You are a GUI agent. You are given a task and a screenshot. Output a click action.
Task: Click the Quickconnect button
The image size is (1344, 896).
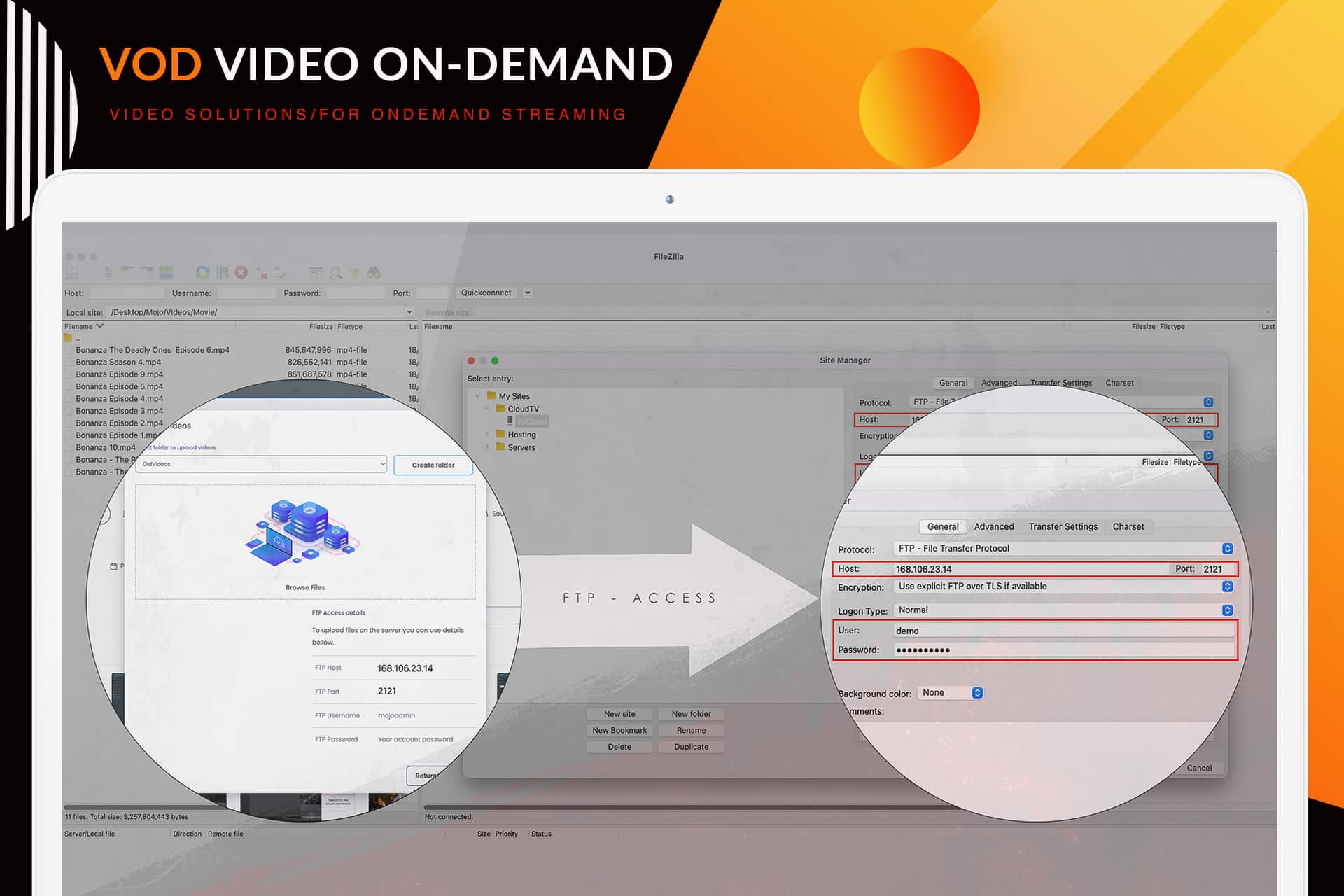[486, 293]
